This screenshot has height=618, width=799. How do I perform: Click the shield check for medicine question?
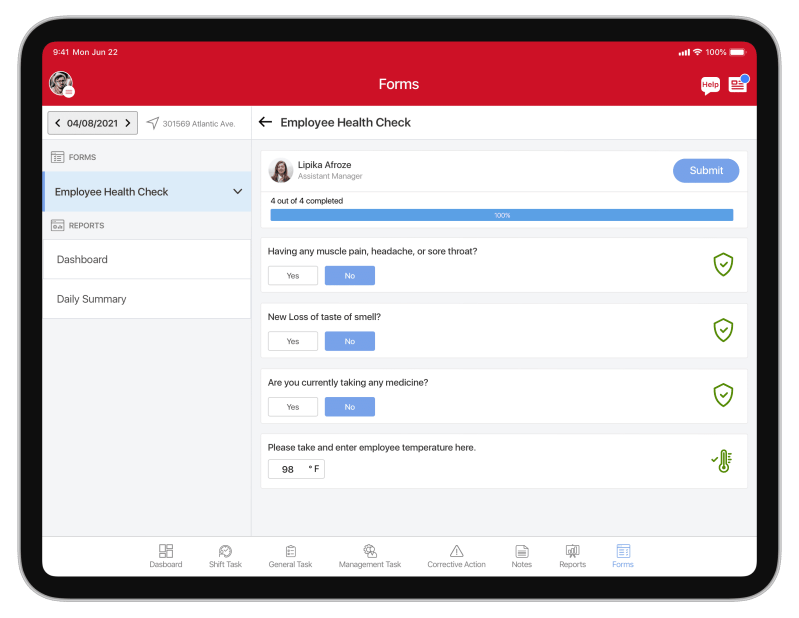point(723,395)
